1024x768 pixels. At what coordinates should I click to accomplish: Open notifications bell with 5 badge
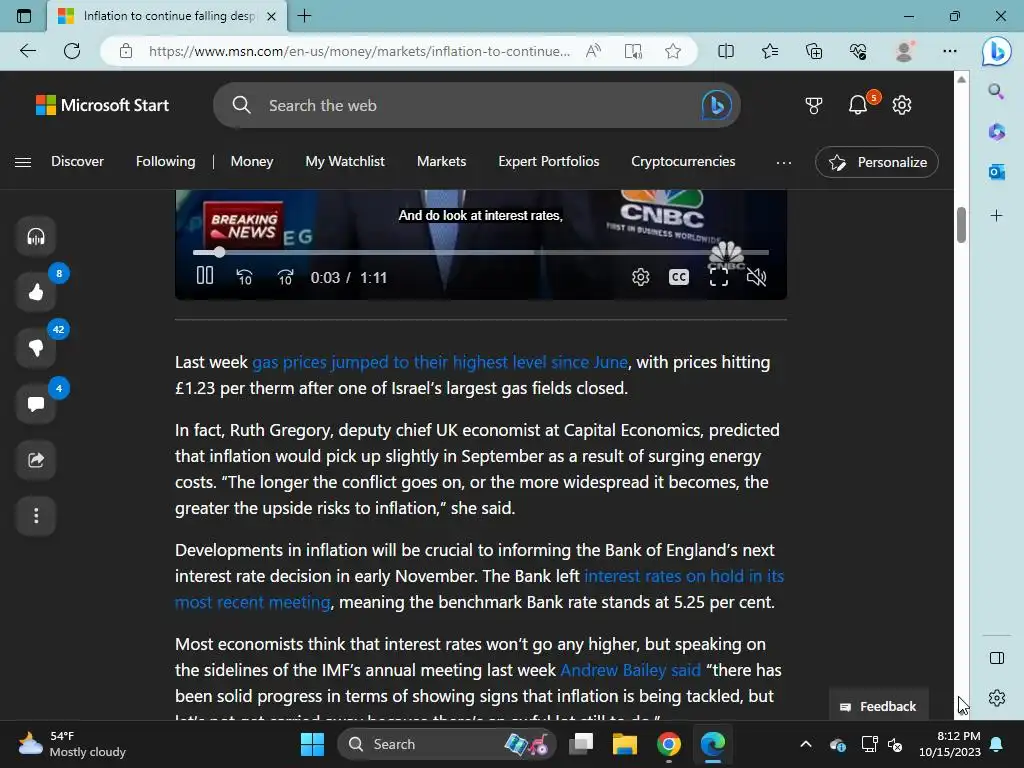coord(858,105)
